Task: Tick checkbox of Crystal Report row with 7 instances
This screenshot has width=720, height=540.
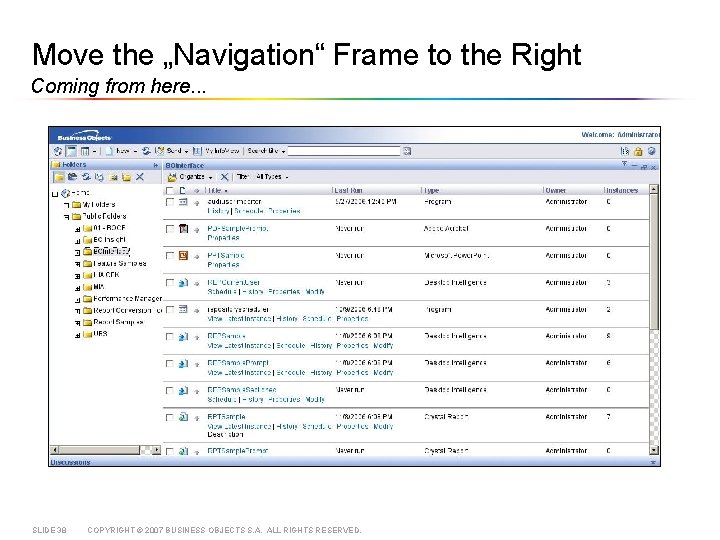Action: click(x=170, y=417)
